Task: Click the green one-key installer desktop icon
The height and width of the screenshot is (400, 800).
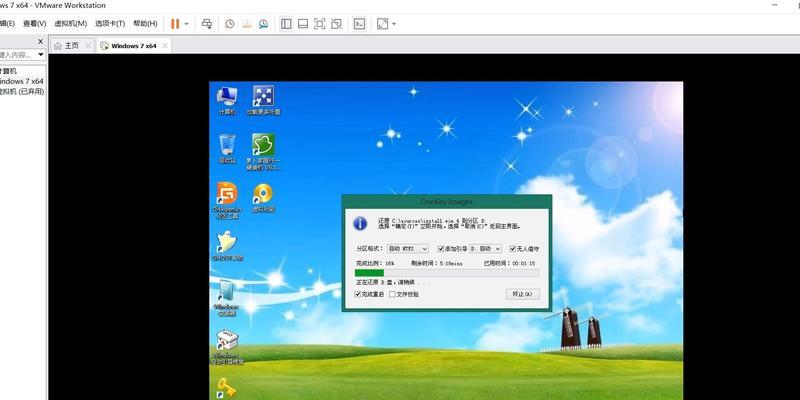Action: 263,152
